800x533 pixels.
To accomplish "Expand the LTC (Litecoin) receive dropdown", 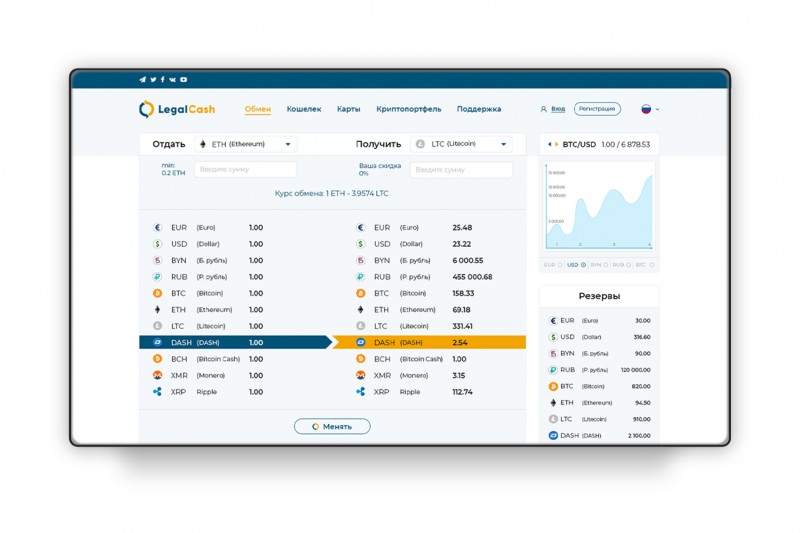I will point(461,144).
